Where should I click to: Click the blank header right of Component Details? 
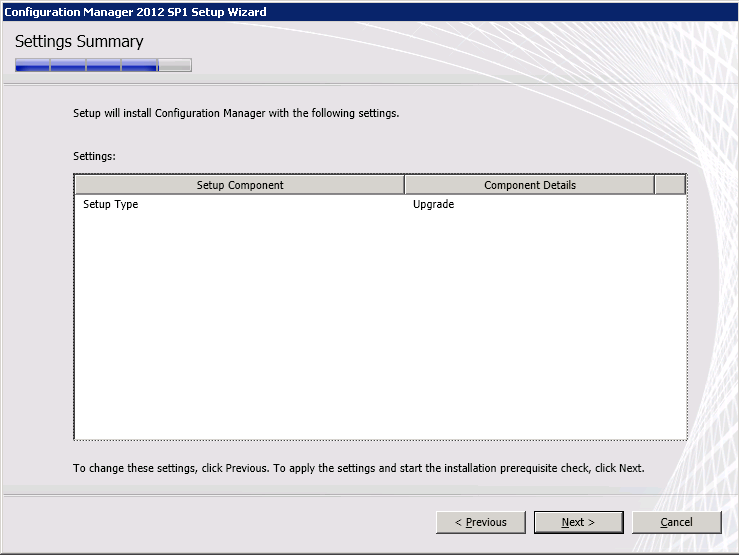point(669,185)
